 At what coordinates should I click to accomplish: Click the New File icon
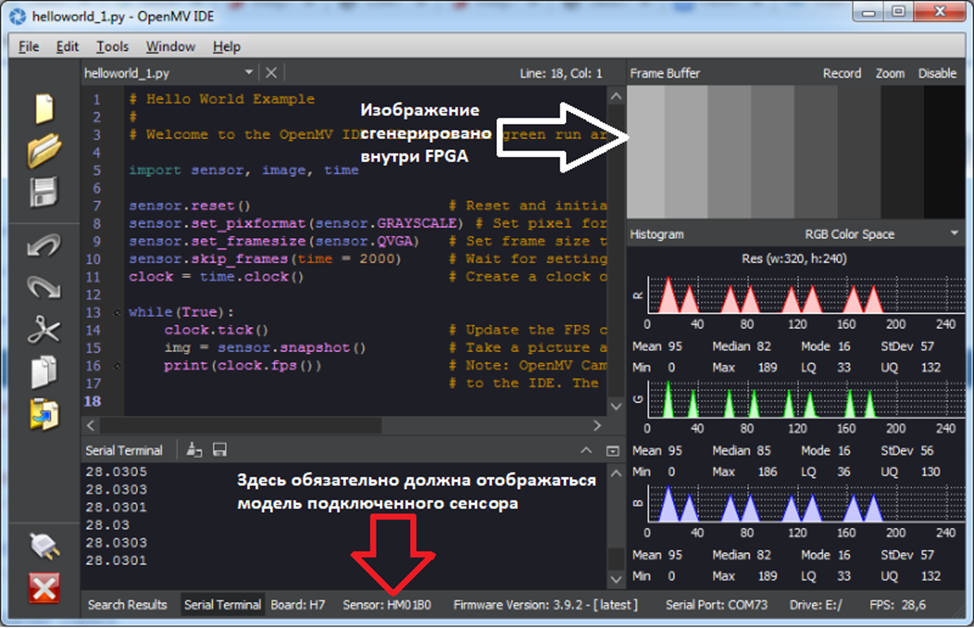point(43,107)
